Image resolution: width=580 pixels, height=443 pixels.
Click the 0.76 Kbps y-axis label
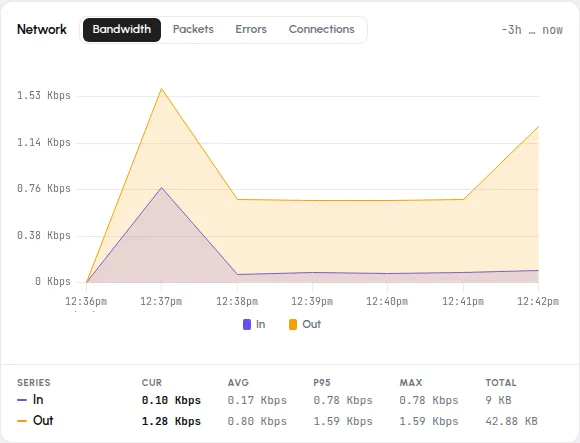pyautogui.click(x=44, y=189)
